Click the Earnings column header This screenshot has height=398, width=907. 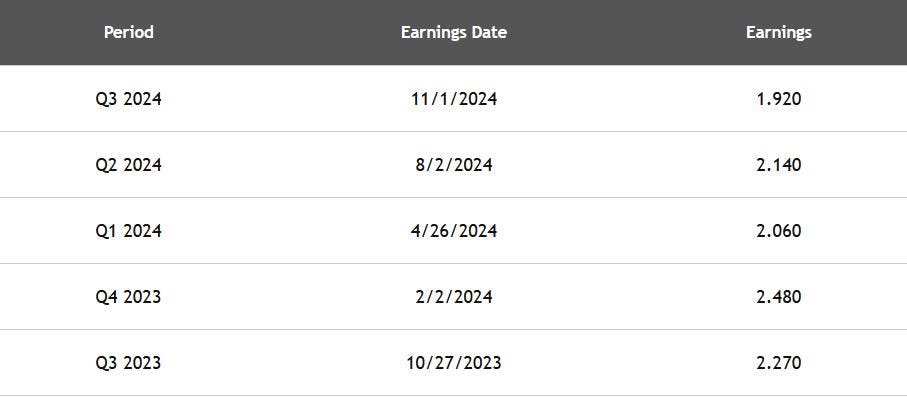779,33
